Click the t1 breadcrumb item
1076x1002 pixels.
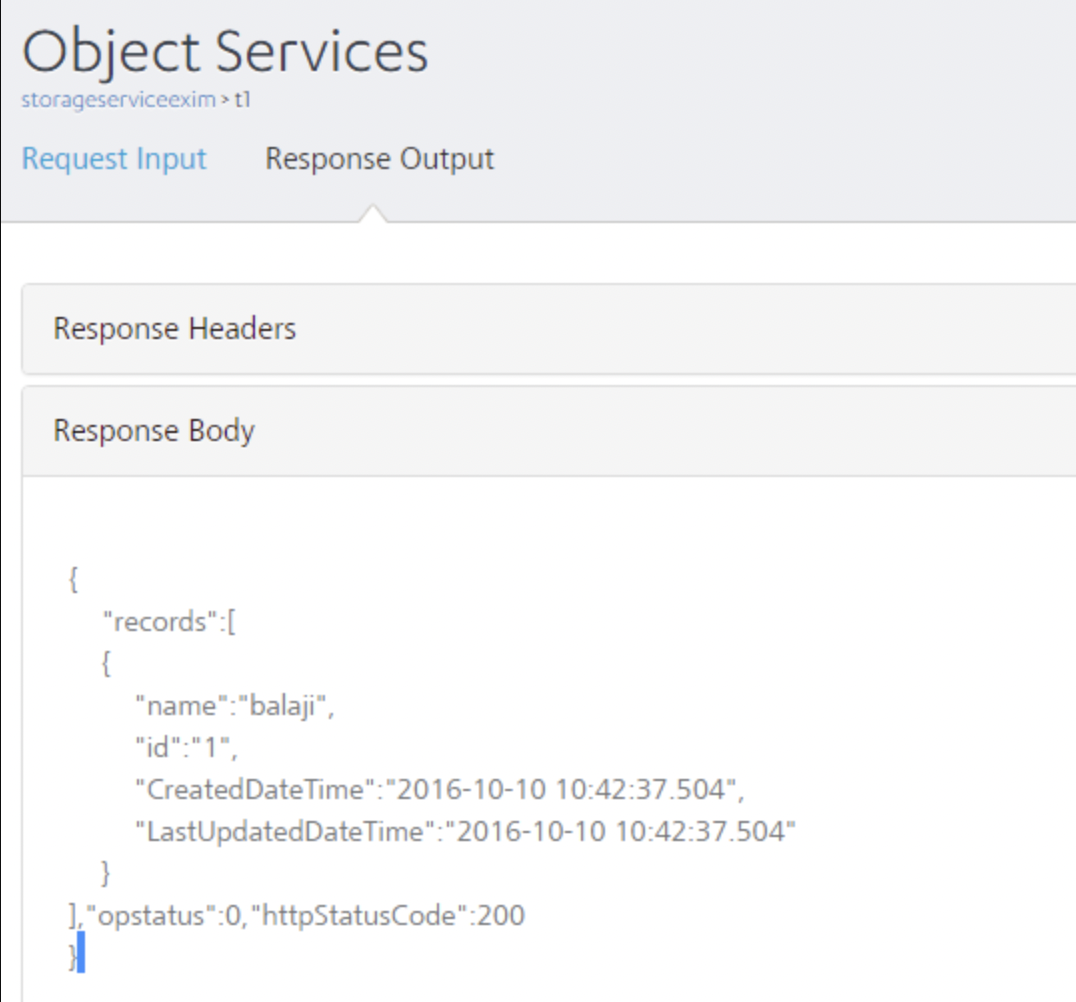pos(242,101)
